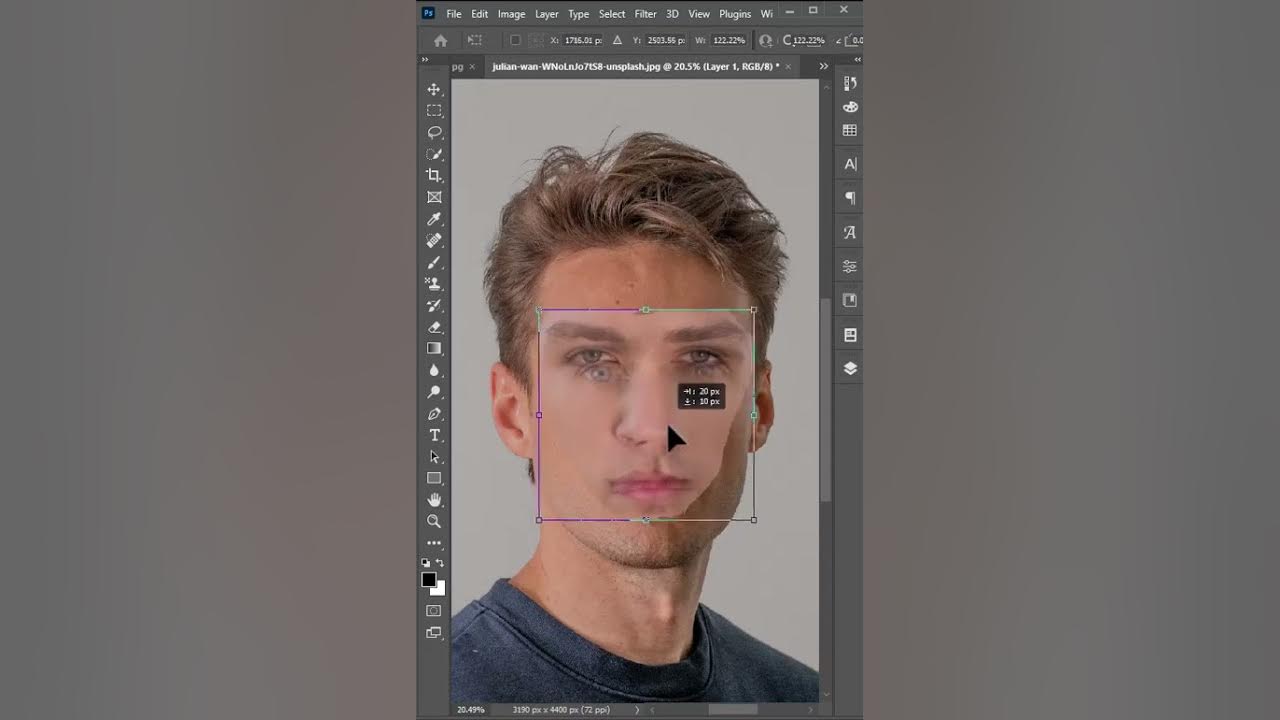Select the Spot Healing Brush tool

(x=434, y=241)
